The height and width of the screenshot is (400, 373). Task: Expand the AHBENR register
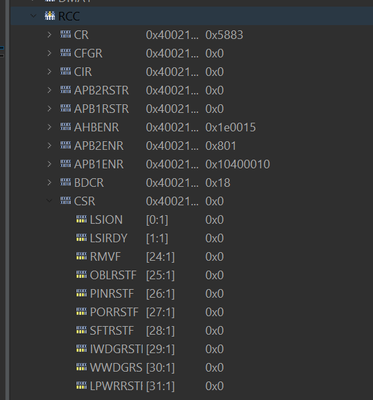point(49,127)
